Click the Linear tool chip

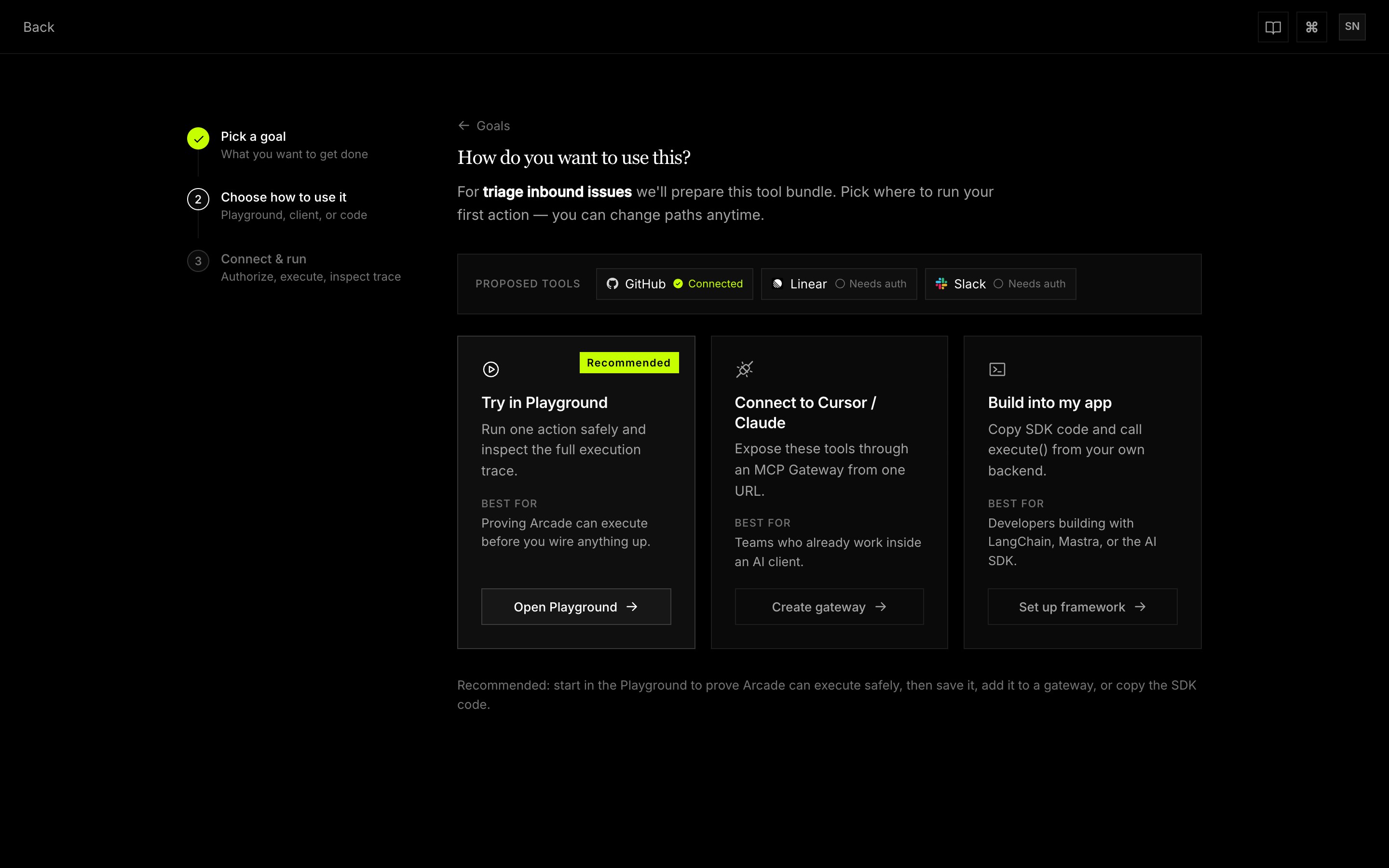(x=839, y=284)
